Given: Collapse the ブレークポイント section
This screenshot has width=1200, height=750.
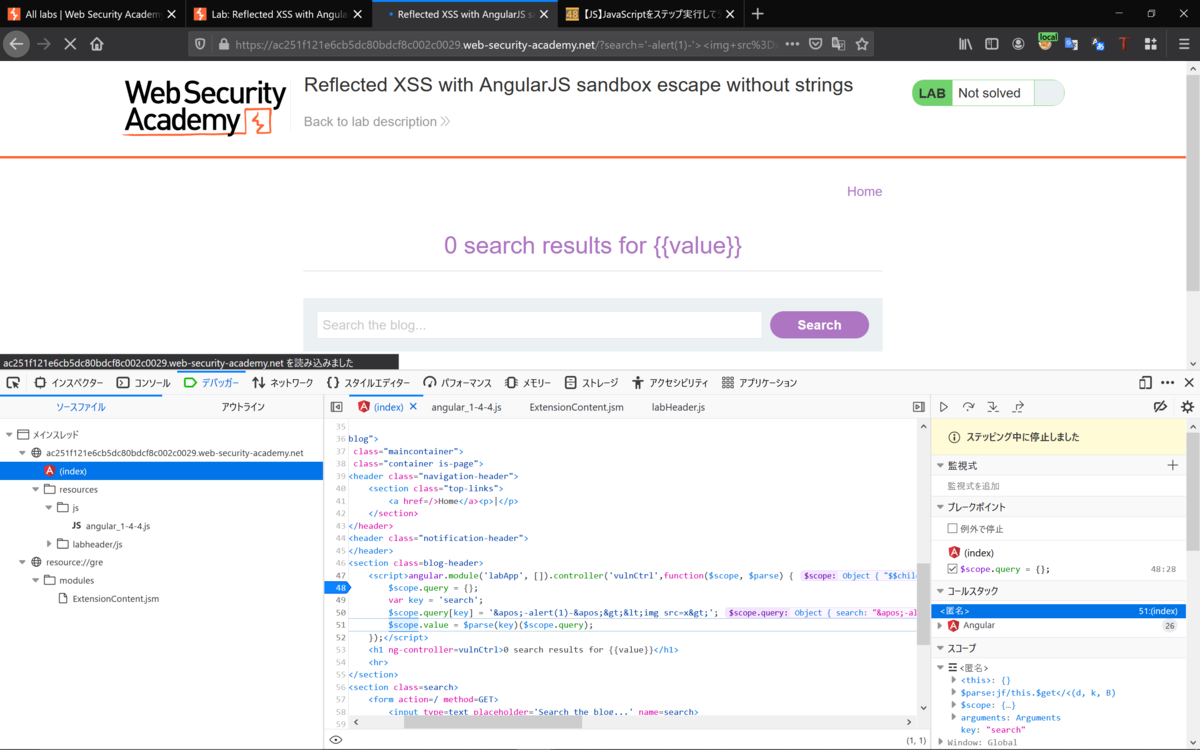Looking at the screenshot, I should pyautogui.click(x=940, y=507).
